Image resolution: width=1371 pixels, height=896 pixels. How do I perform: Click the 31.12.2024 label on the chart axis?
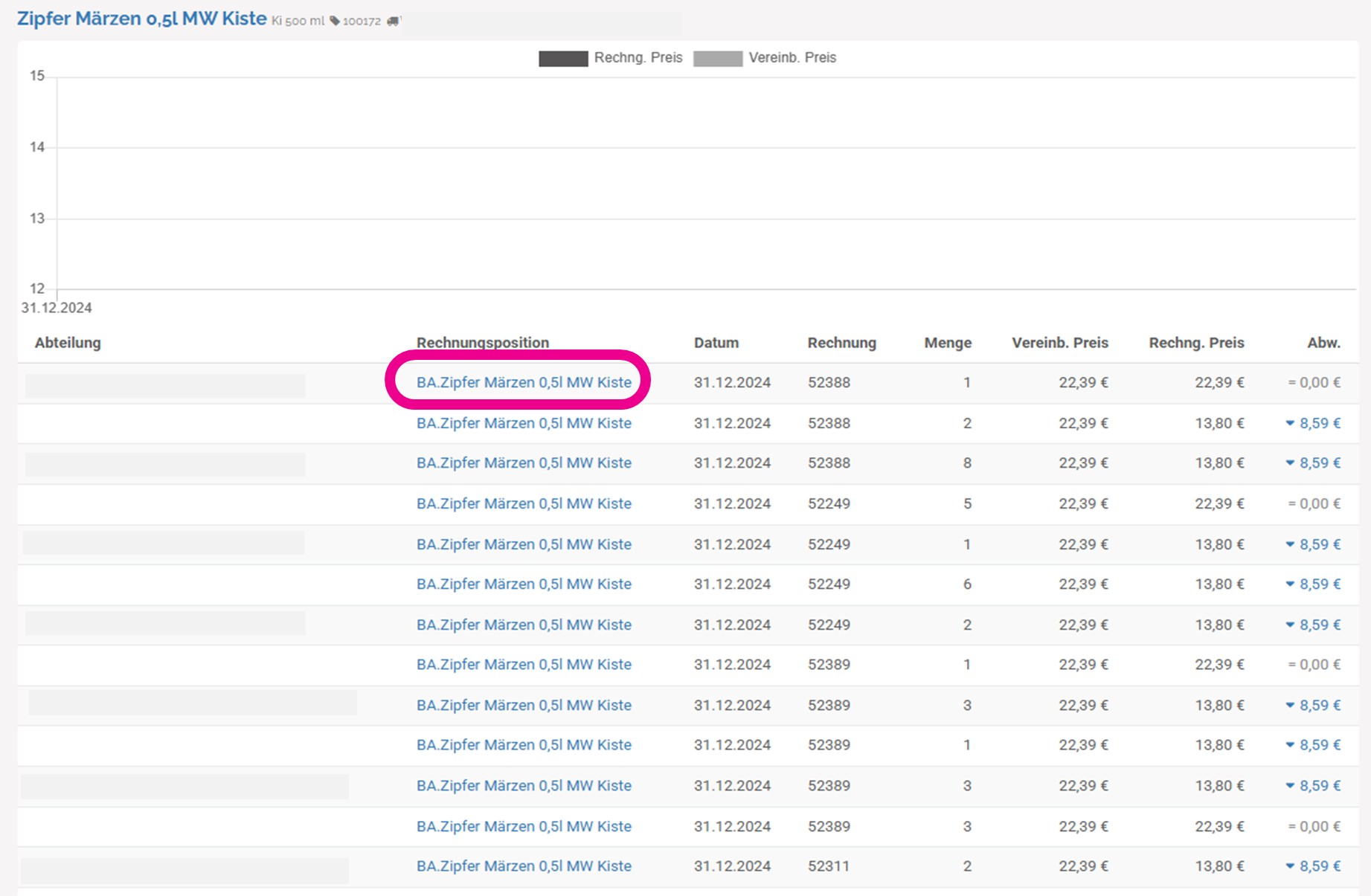pyautogui.click(x=57, y=308)
